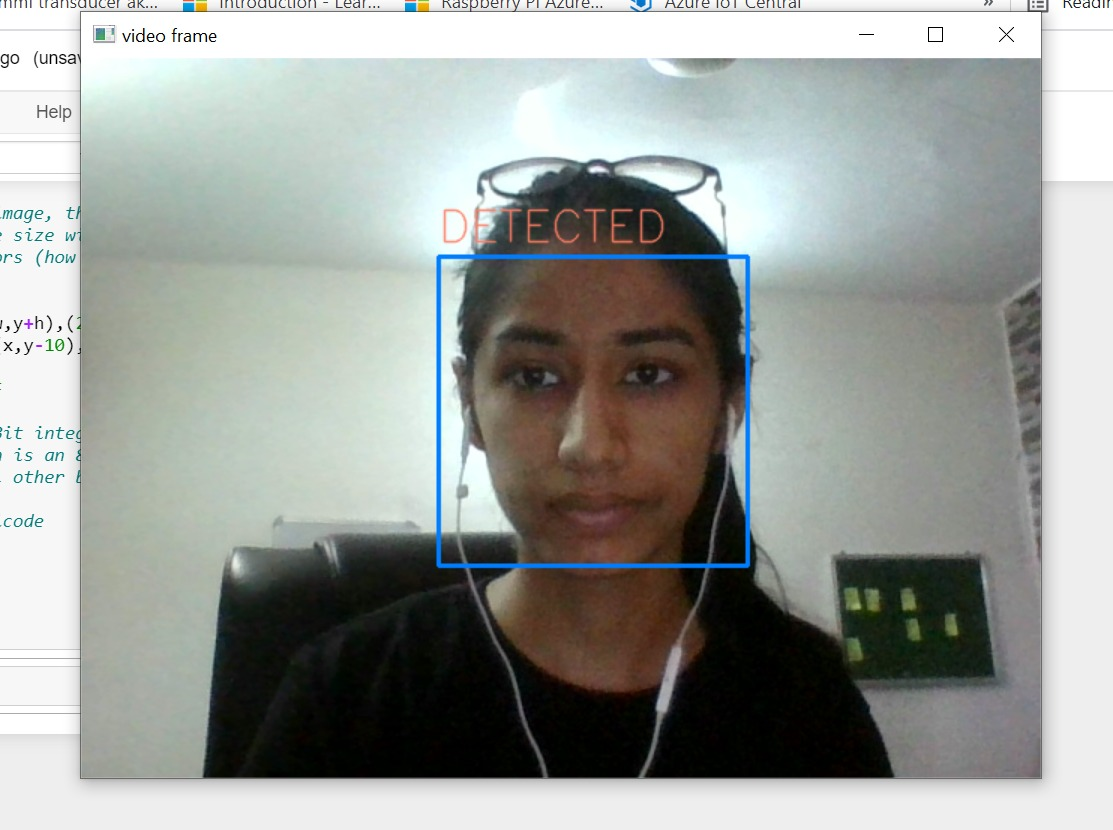The width and height of the screenshot is (1113, 830).
Task: Open the Help menu in the notebook behind
Action: [x=53, y=111]
